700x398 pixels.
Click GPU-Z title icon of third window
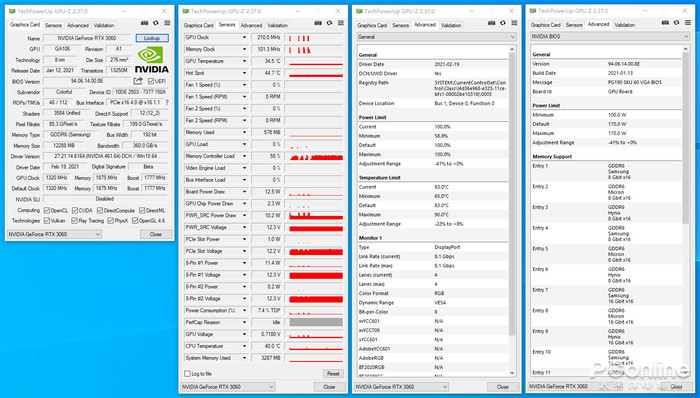tap(359, 11)
